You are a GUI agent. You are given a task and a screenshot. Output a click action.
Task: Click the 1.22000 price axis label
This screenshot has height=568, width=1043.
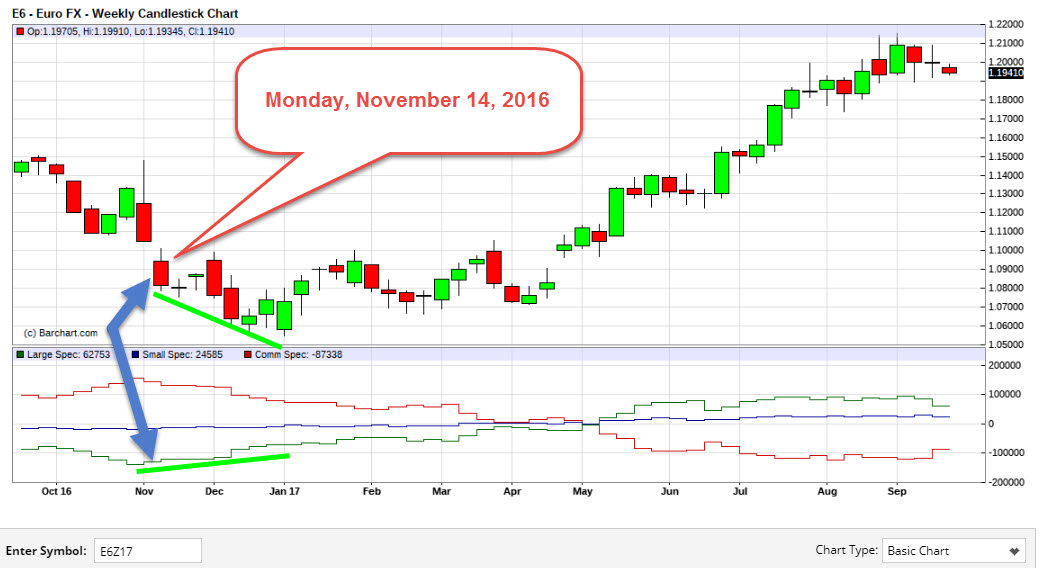(1006, 24)
